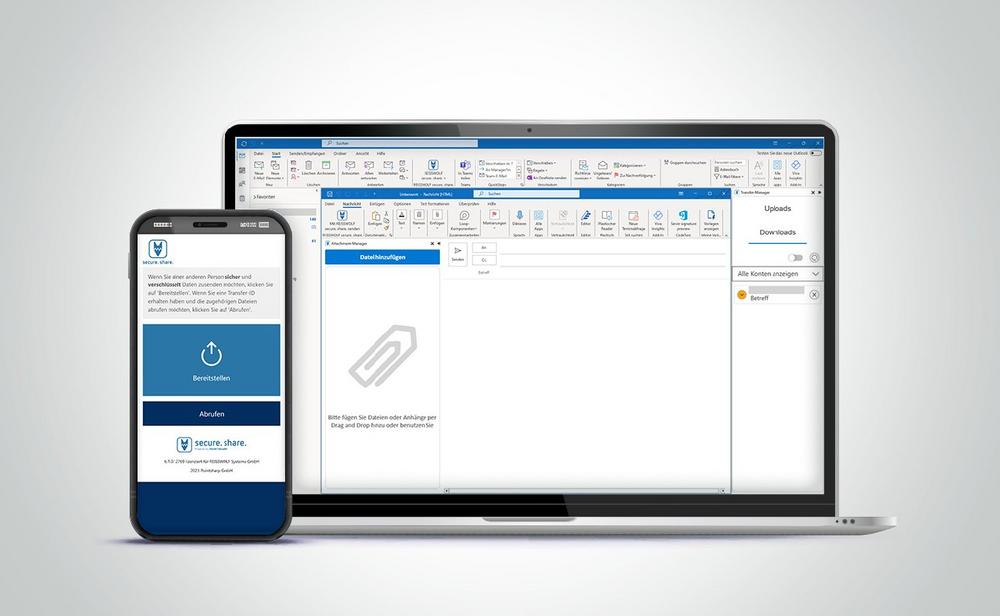Click the In Teams teilen icon
Image resolution: width=1000 pixels, height=616 pixels.
coord(466,166)
